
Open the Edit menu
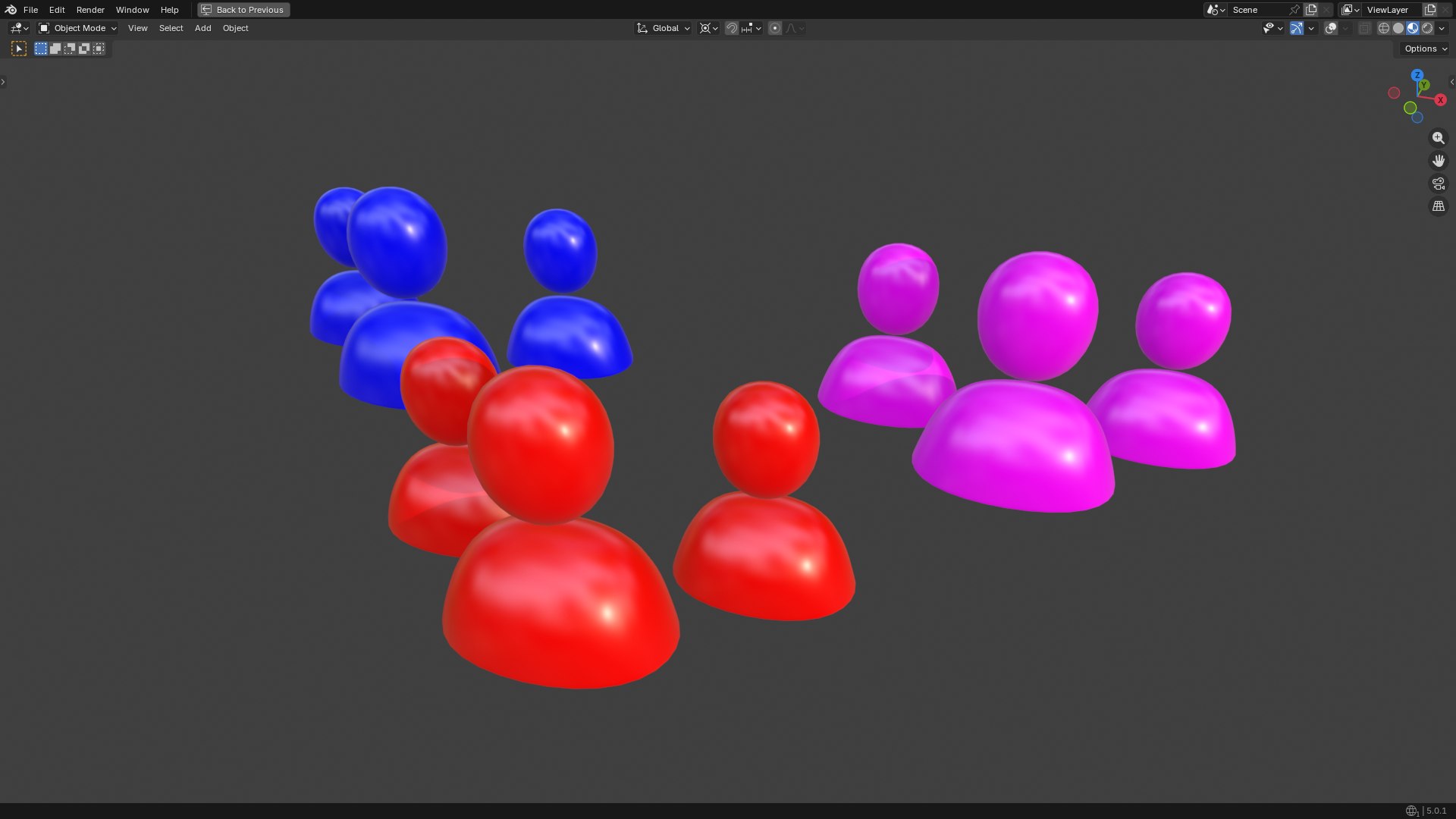click(x=57, y=10)
